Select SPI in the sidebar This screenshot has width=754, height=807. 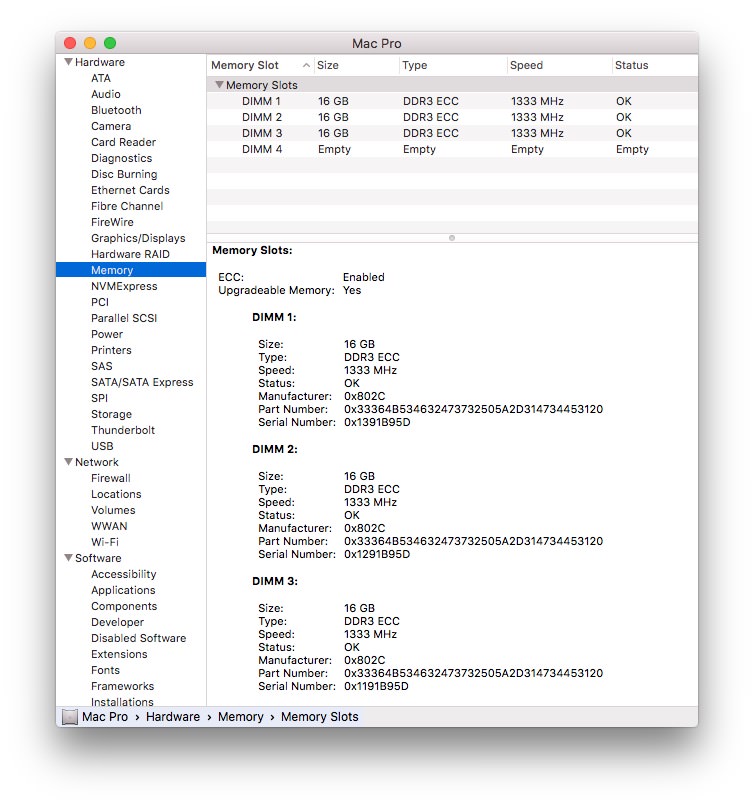99,398
